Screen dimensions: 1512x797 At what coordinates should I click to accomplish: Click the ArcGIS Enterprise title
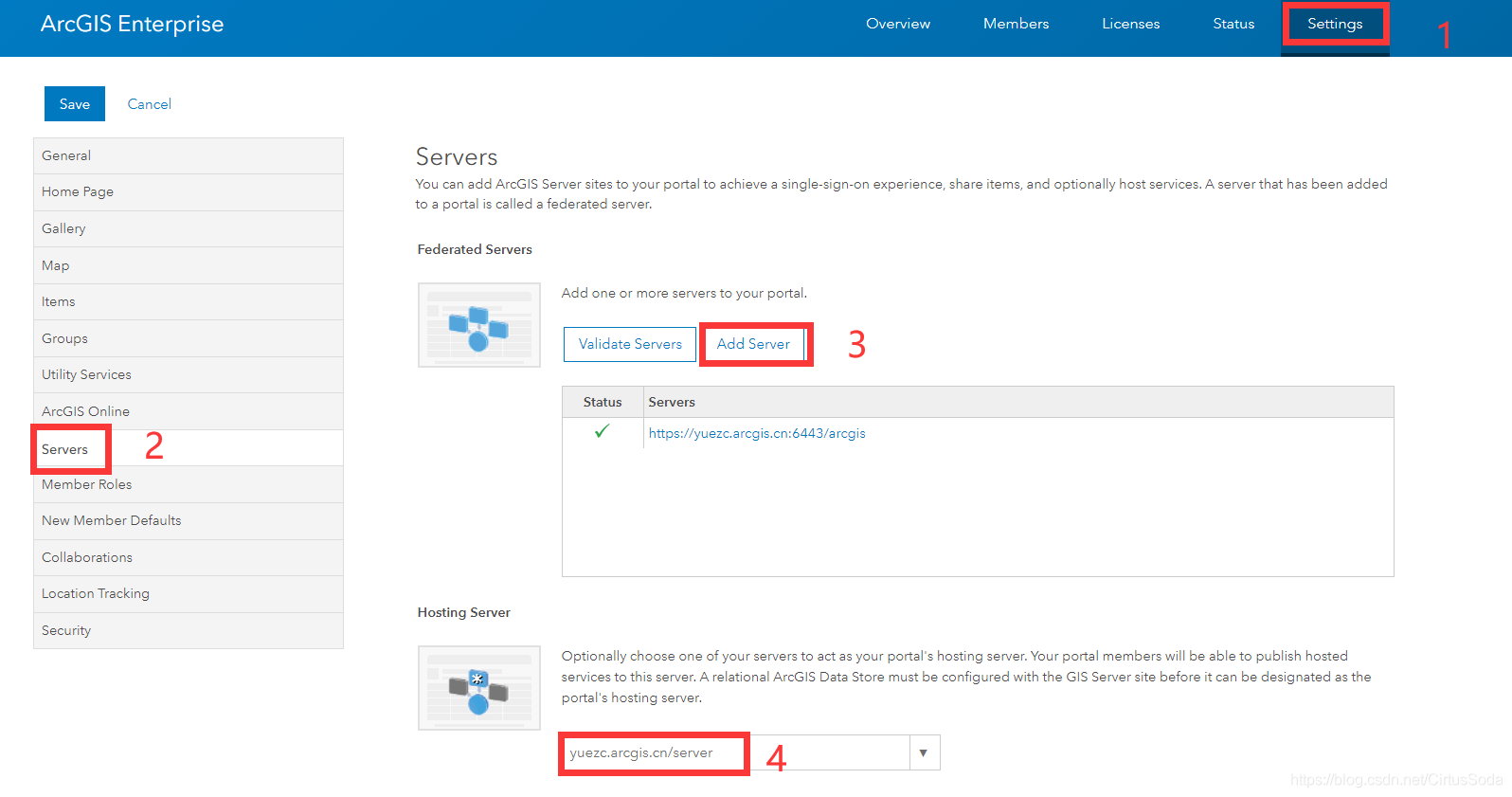tap(132, 24)
